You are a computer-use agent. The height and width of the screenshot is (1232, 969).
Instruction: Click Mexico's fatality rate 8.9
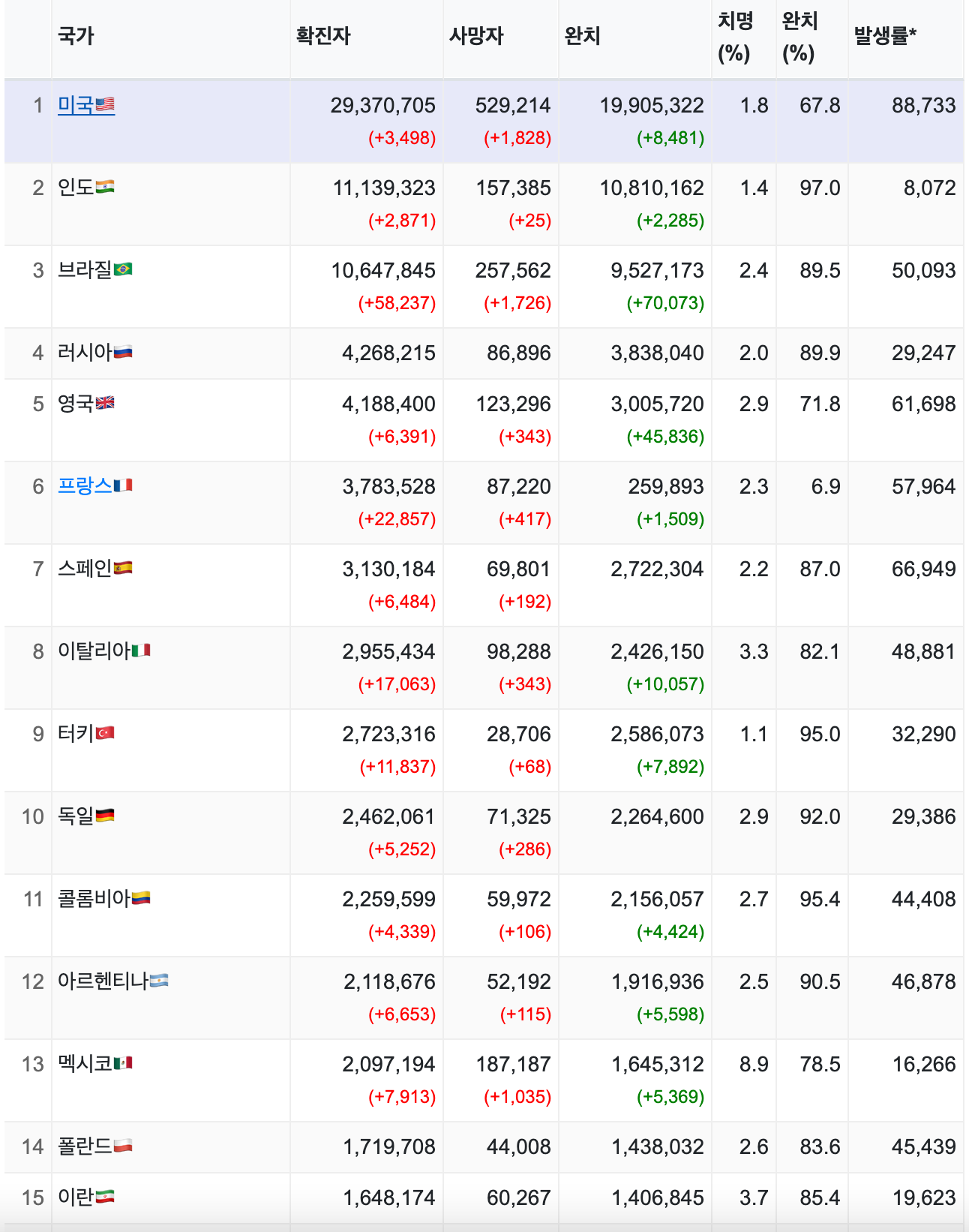click(754, 1064)
